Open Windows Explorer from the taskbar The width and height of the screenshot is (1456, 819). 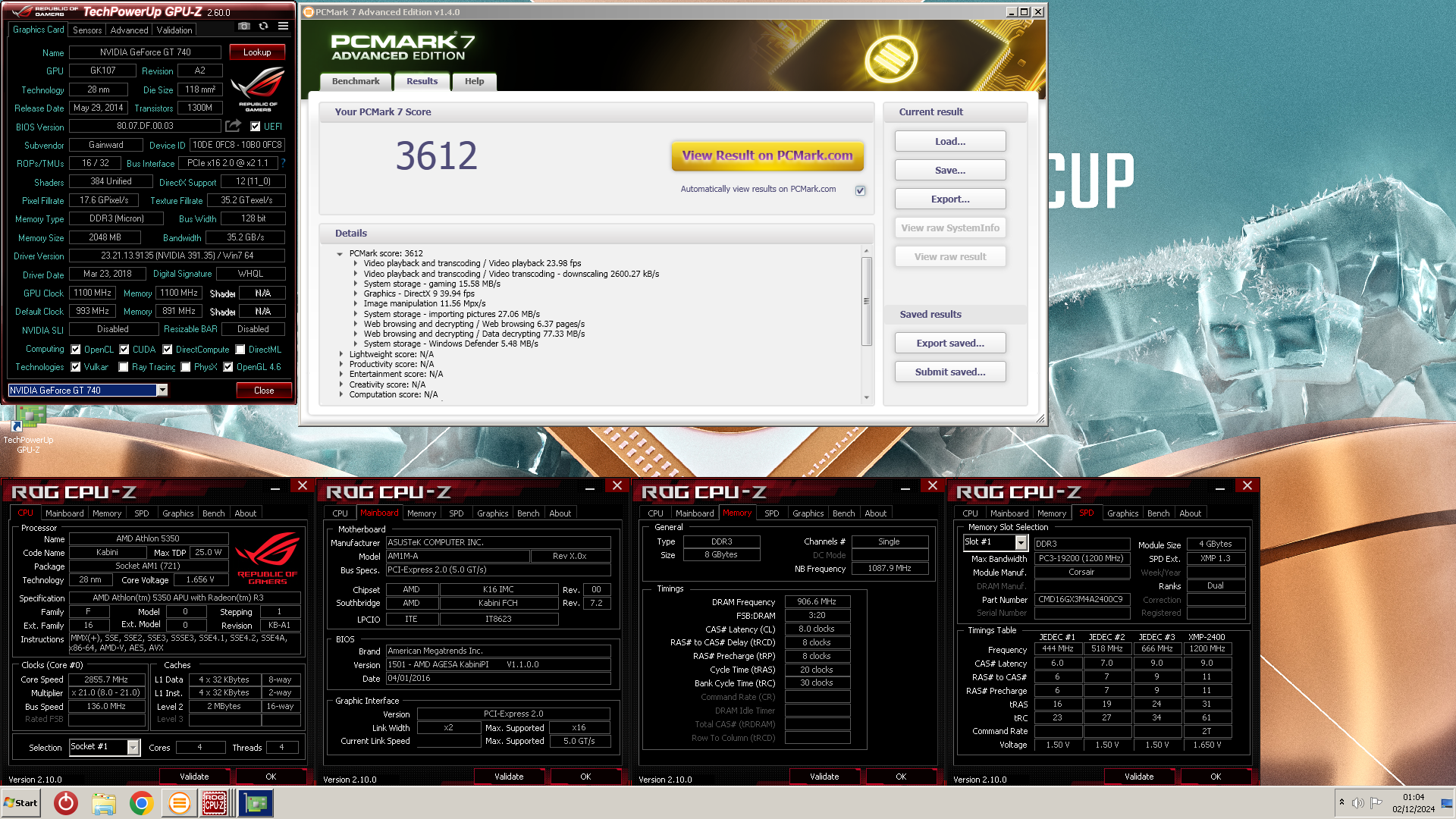[104, 803]
